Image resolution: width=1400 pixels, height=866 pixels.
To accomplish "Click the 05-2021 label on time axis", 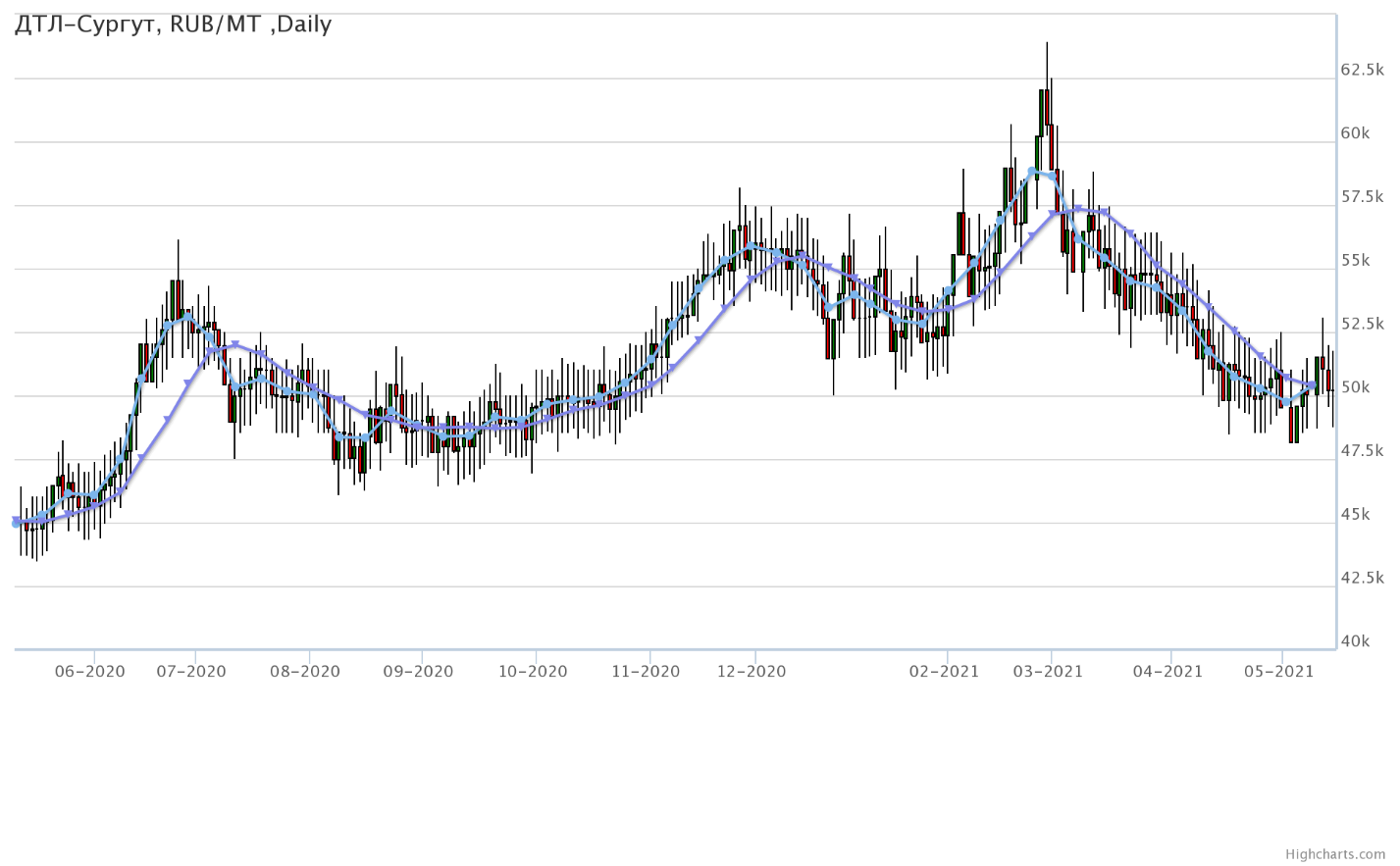I will click(1278, 672).
